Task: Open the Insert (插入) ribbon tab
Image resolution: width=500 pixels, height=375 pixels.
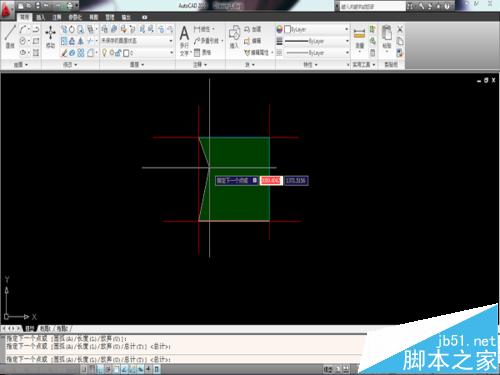Action: pyautogui.click(x=40, y=17)
